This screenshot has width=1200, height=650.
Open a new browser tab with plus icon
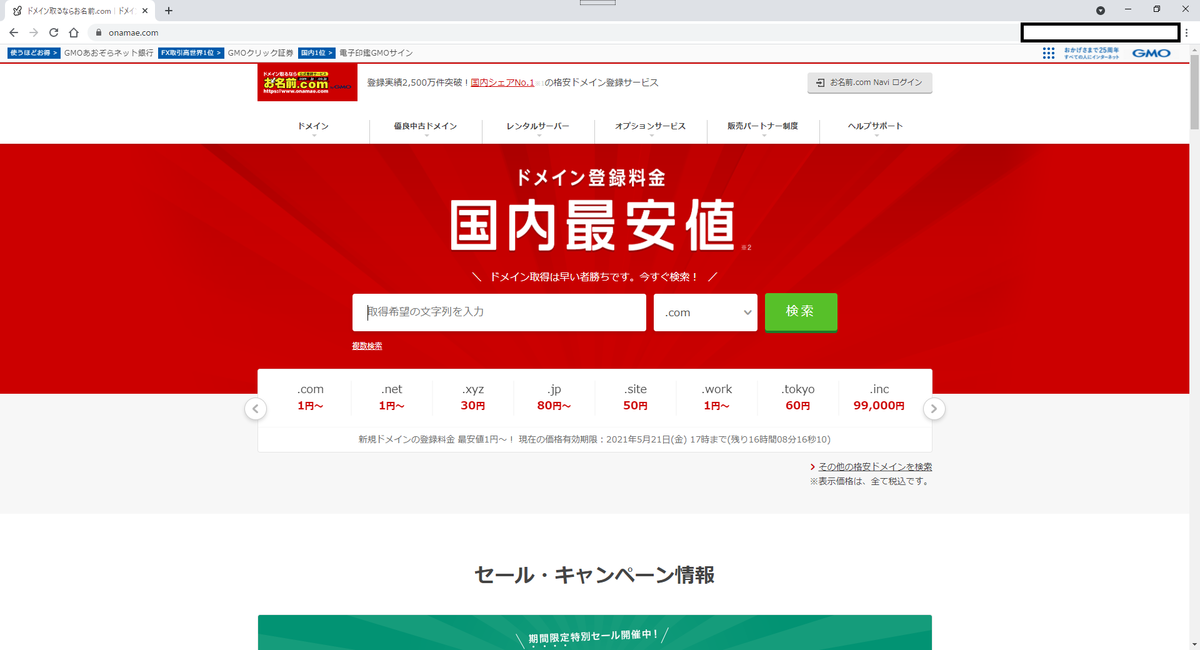(168, 10)
